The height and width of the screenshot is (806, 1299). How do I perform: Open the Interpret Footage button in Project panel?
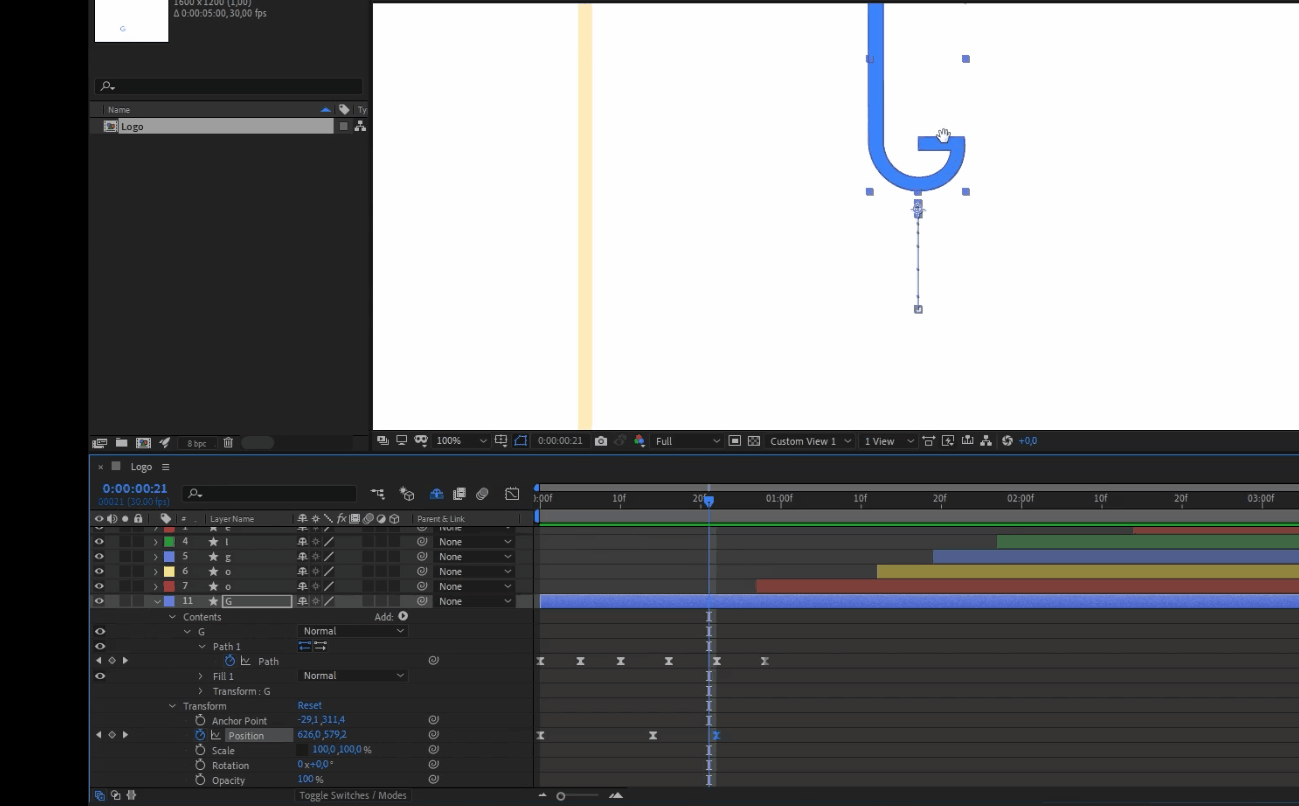pos(100,442)
